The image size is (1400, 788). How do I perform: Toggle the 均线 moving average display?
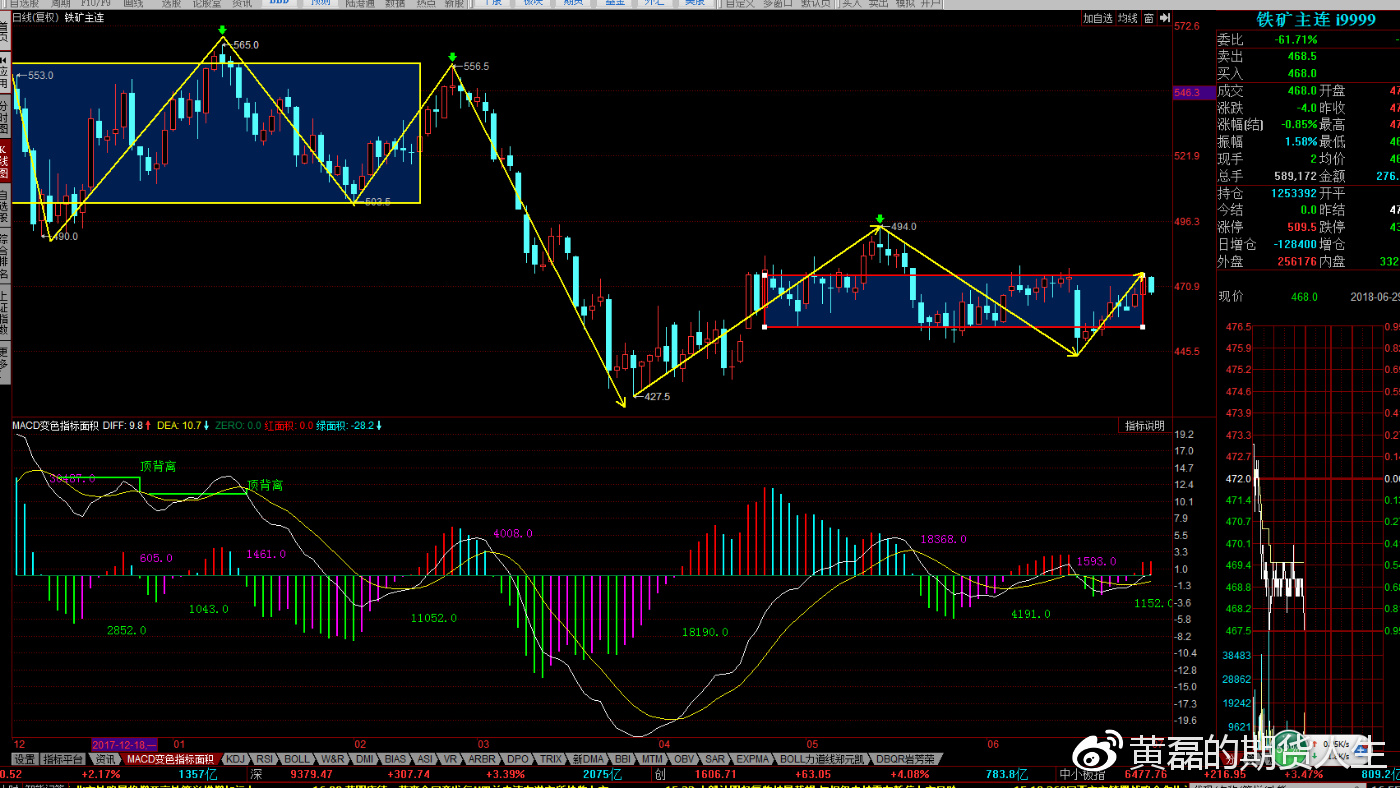1128,18
